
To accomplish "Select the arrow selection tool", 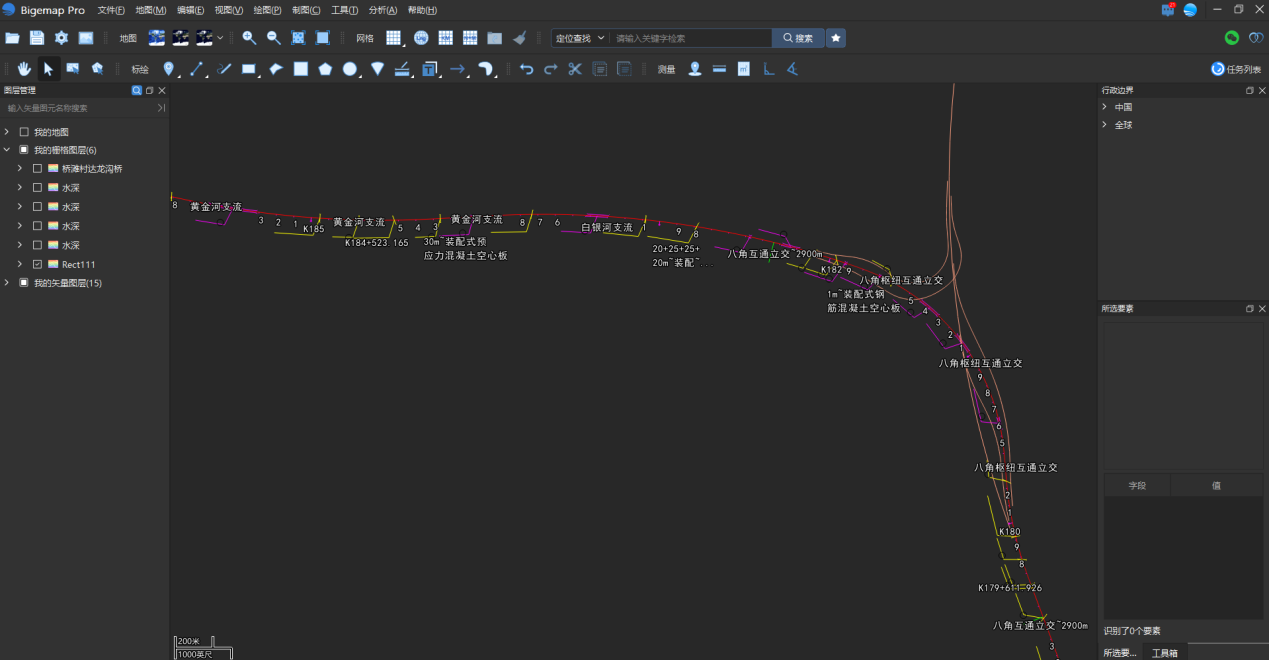I will (46, 68).
